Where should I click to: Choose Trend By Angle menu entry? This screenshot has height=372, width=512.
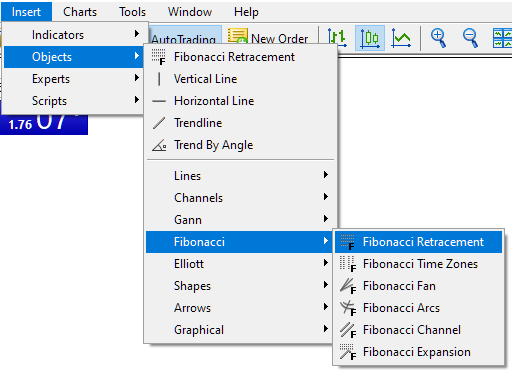(240, 145)
